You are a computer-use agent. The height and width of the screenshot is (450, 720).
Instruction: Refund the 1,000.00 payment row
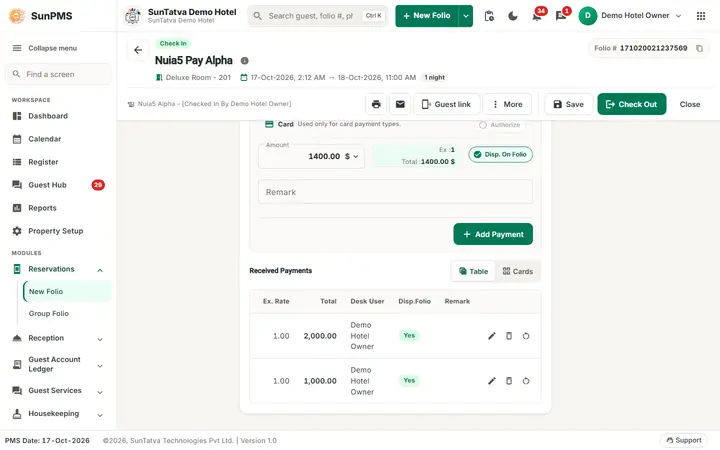pyautogui.click(x=526, y=381)
